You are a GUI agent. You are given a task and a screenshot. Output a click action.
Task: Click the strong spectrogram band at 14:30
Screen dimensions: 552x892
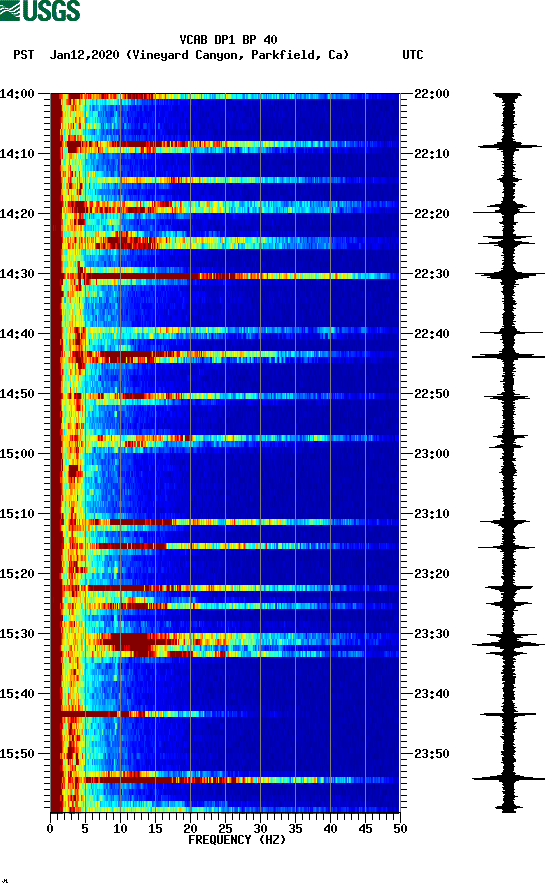pos(225,276)
